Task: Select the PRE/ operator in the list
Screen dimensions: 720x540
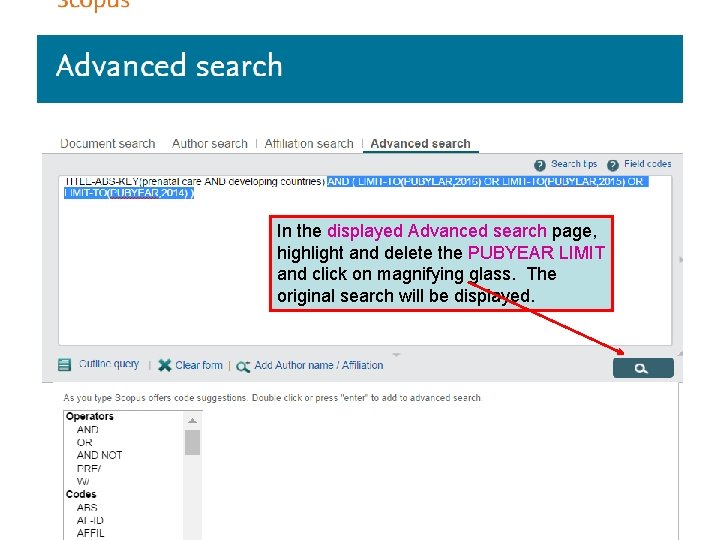Action: click(x=89, y=468)
